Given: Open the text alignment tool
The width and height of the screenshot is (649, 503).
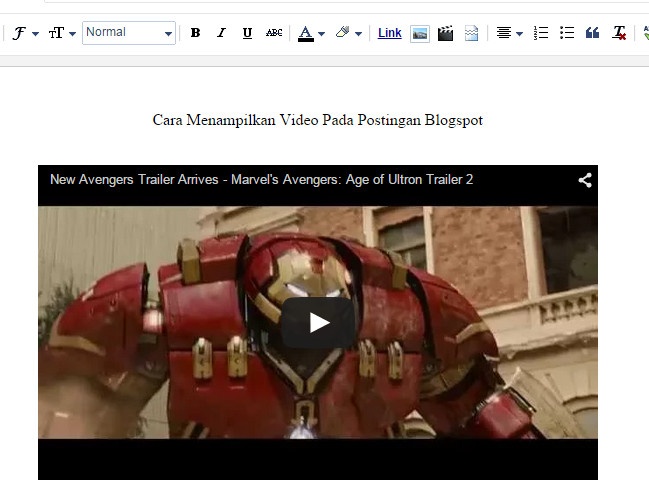Looking at the screenshot, I should pos(504,33).
